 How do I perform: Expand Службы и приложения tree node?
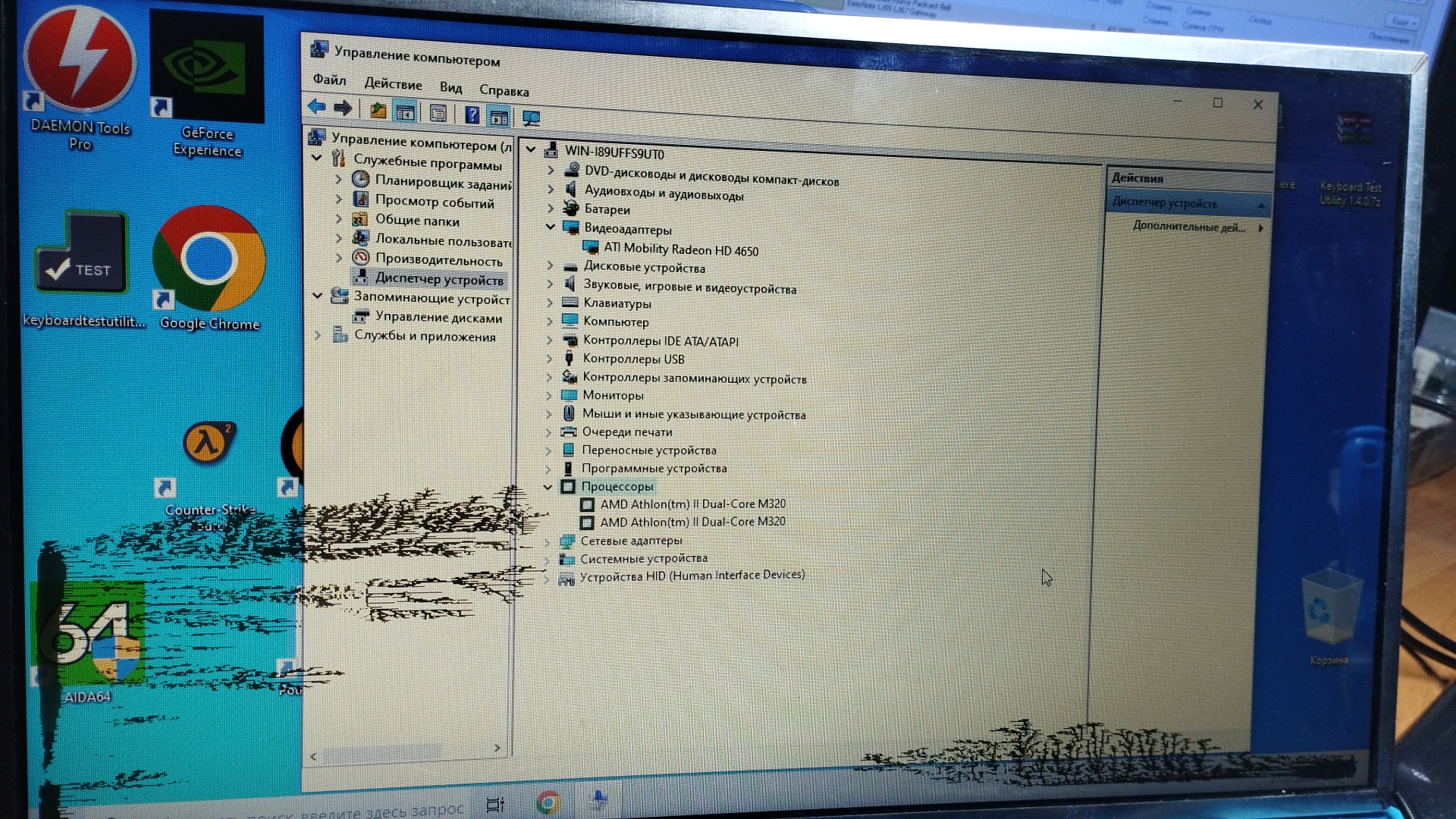tap(318, 334)
